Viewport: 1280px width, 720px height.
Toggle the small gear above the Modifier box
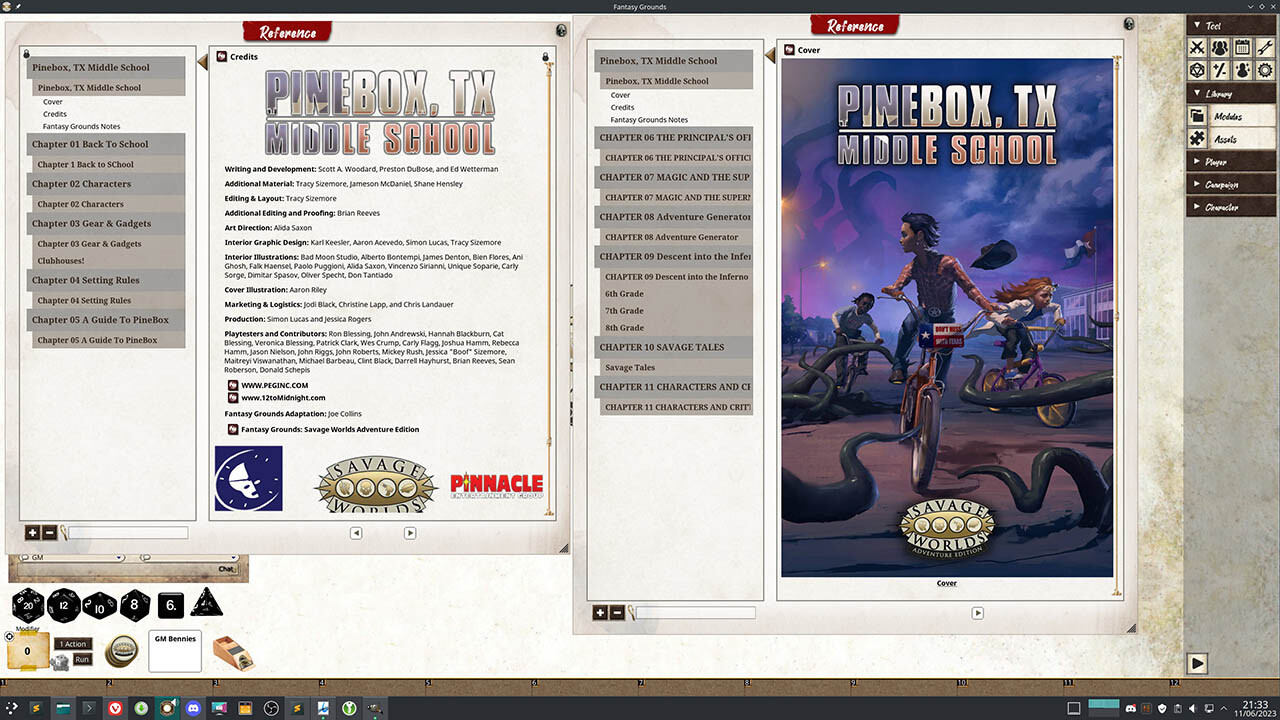(x=9, y=637)
